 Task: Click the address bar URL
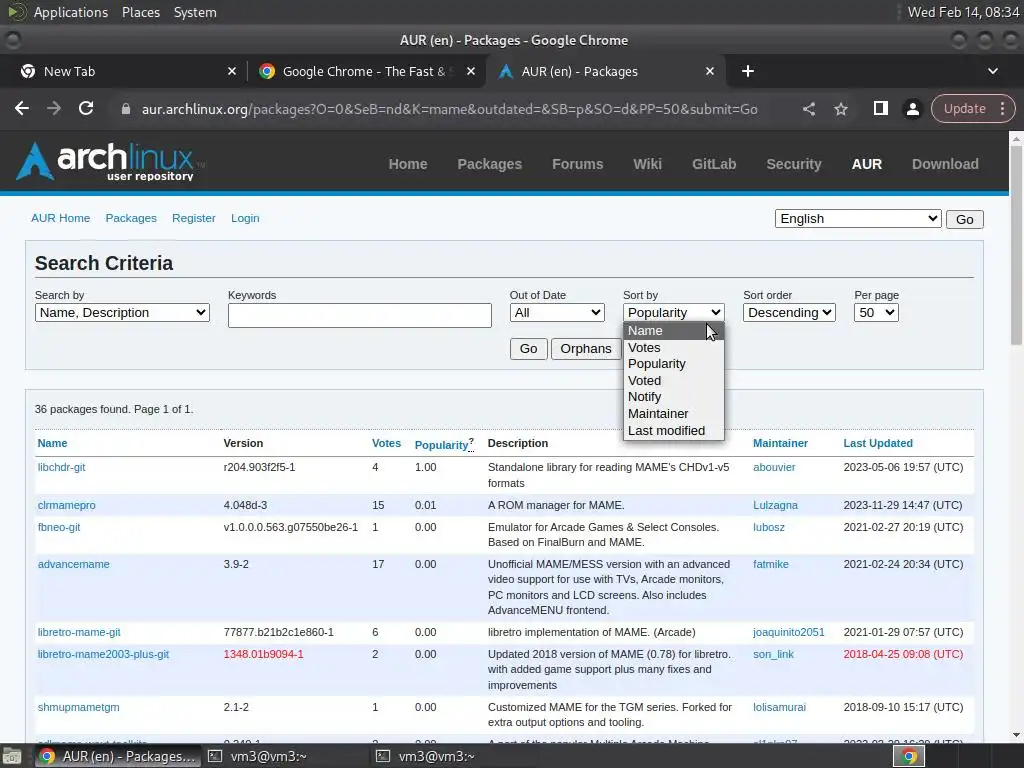click(449, 109)
